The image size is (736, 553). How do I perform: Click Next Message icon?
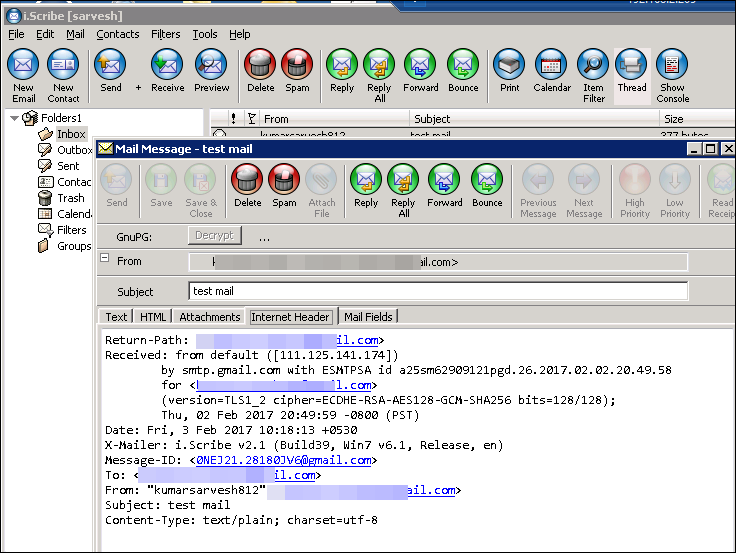(584, 191)
